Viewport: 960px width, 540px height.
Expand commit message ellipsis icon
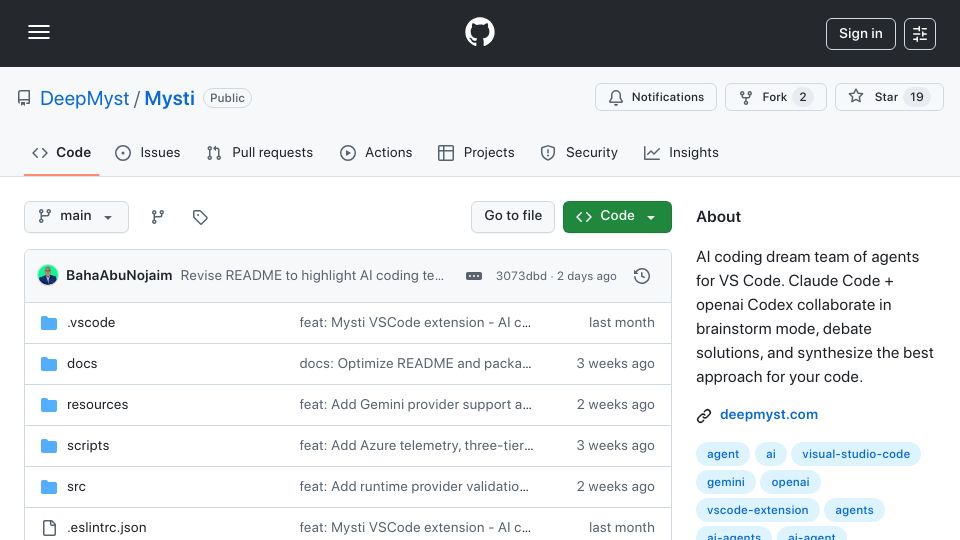tap(474, 276)
